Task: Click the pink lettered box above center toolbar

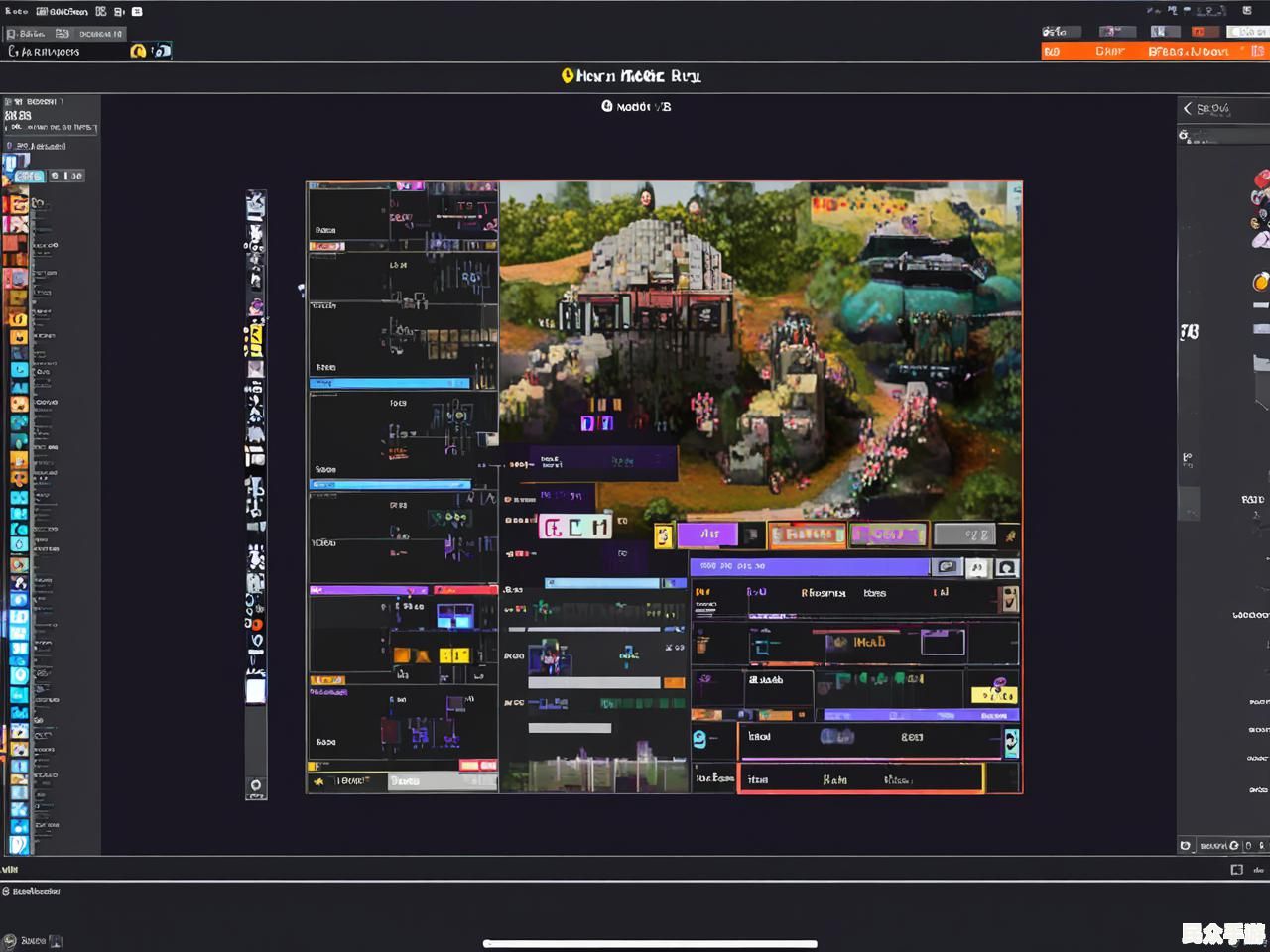Action: point(575,528)
